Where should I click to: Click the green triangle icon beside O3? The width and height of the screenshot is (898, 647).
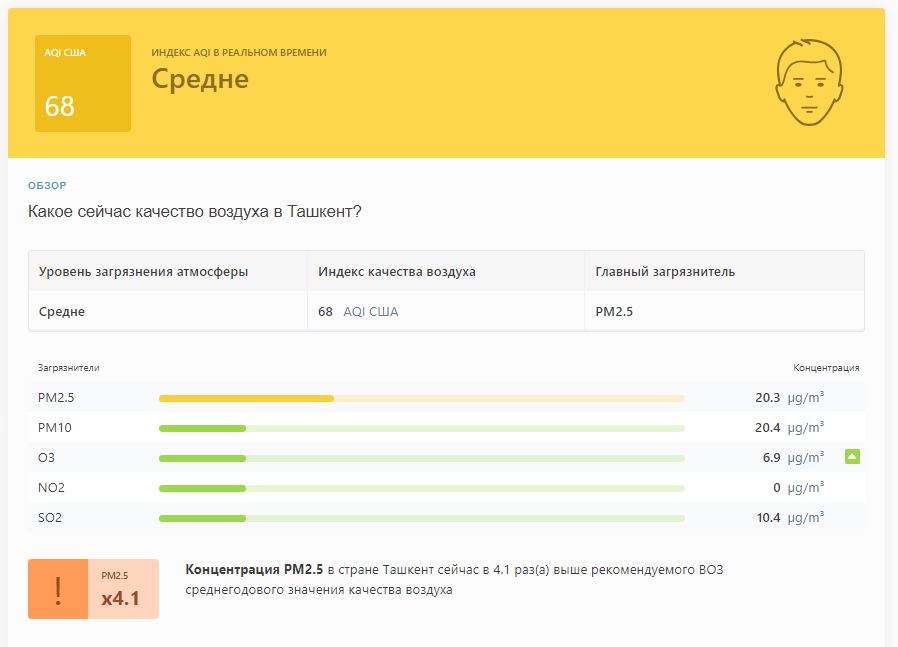tap(852, 456)
